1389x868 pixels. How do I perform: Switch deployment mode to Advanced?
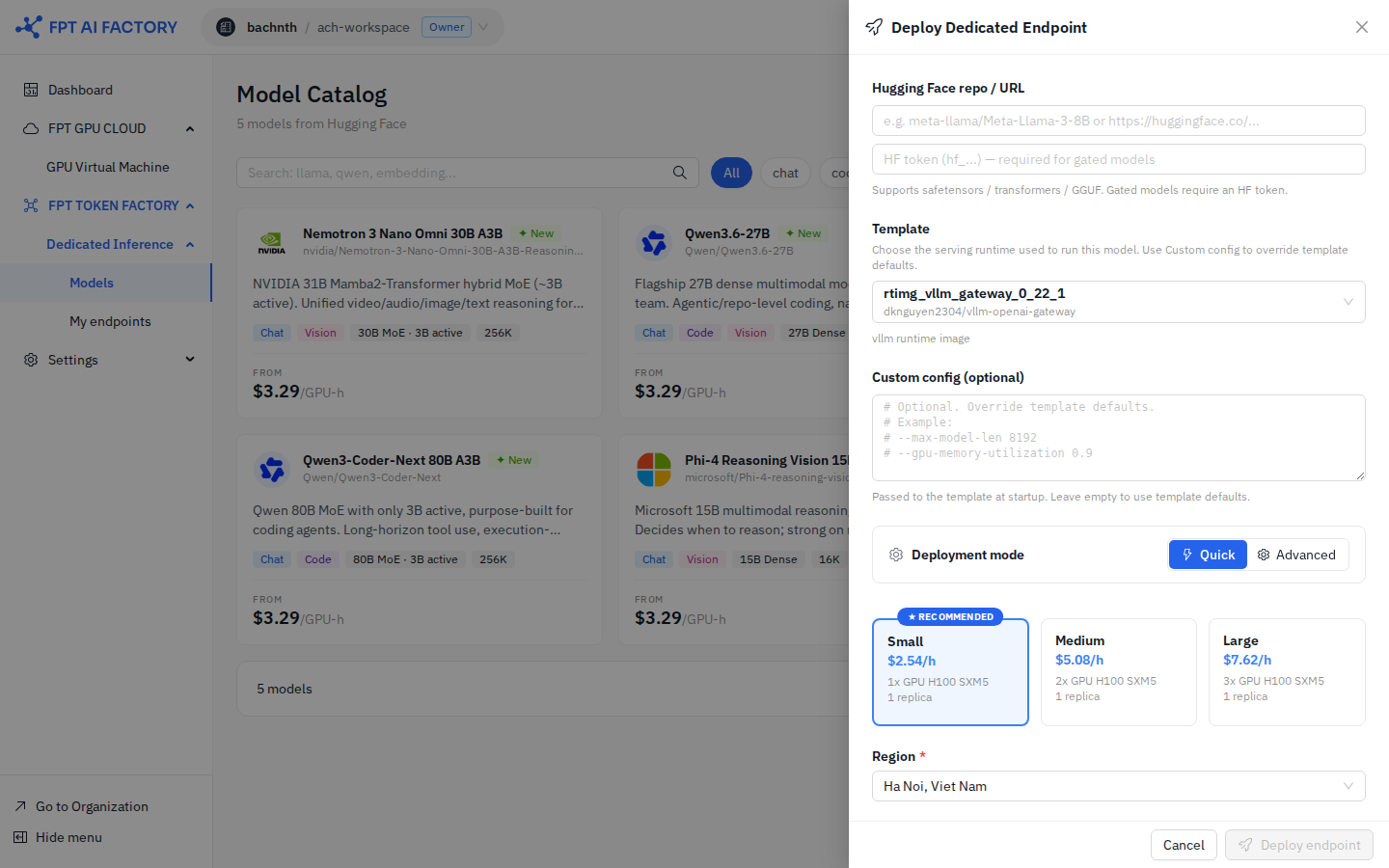pyautogui.click(x=1297, y=555)
